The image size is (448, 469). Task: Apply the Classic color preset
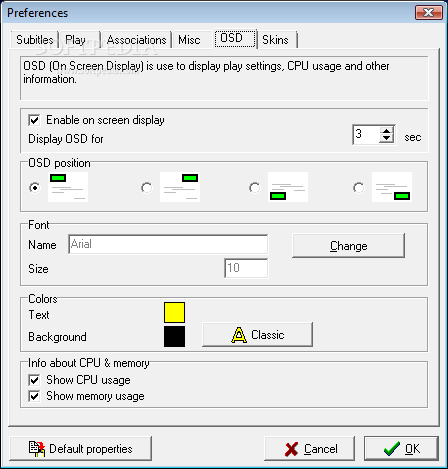[x=257, y=335]
